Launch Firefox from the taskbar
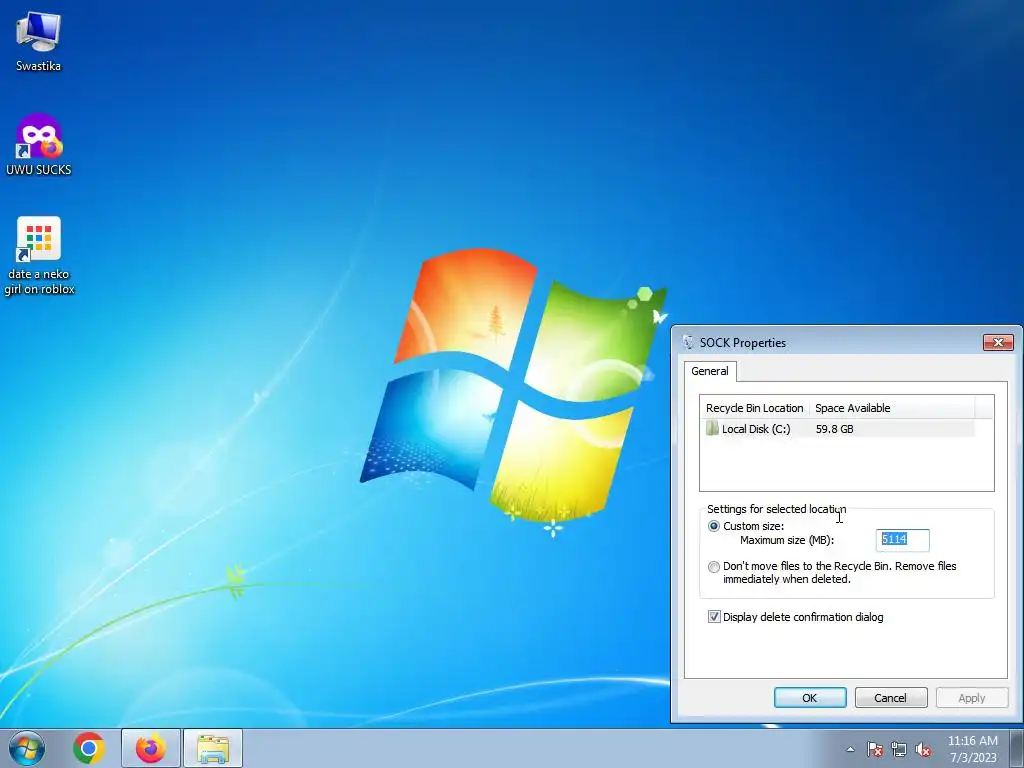The image size is (1024, 768). pos(151,748)
